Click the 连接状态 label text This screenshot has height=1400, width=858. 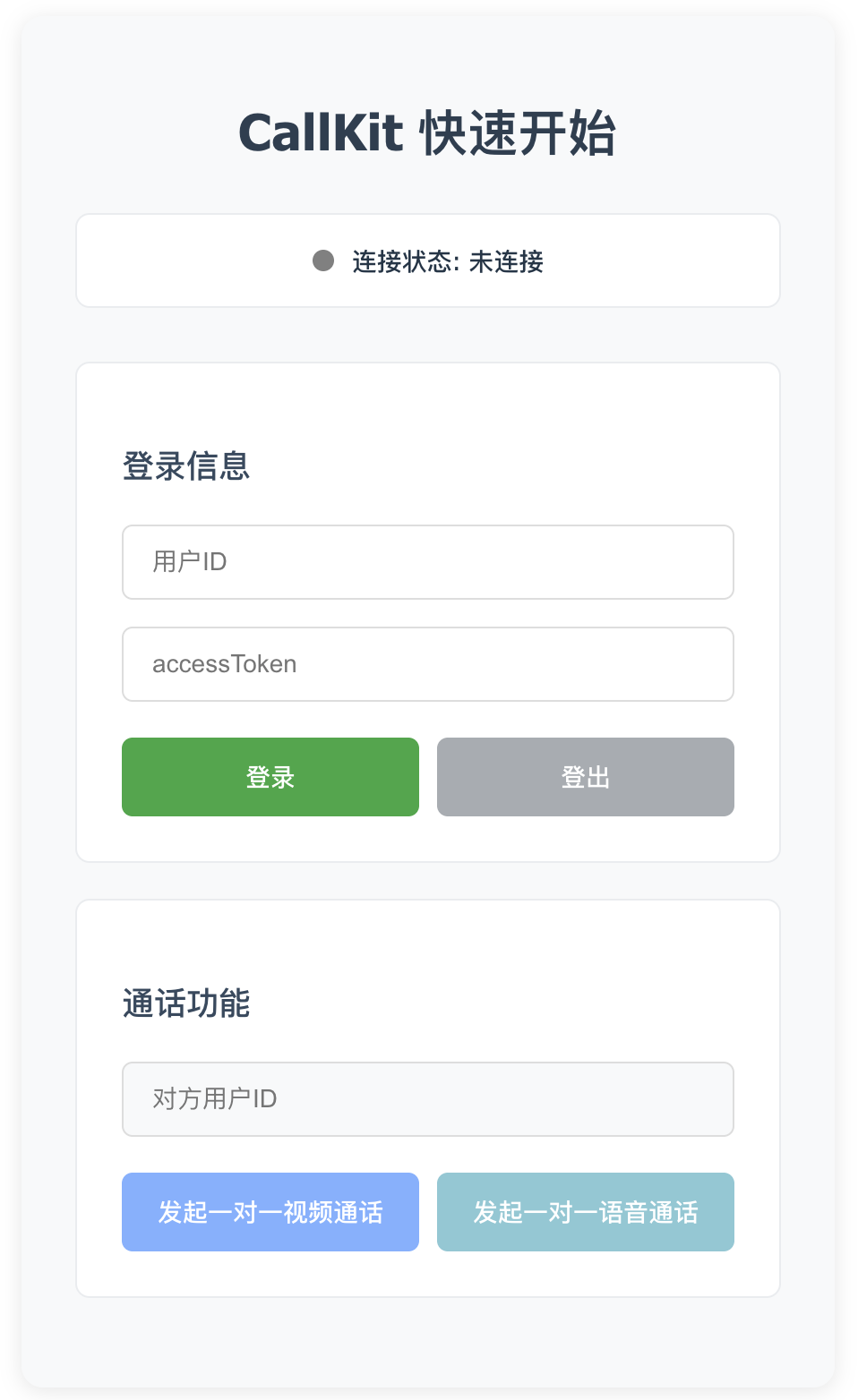(x=405, y=261)
